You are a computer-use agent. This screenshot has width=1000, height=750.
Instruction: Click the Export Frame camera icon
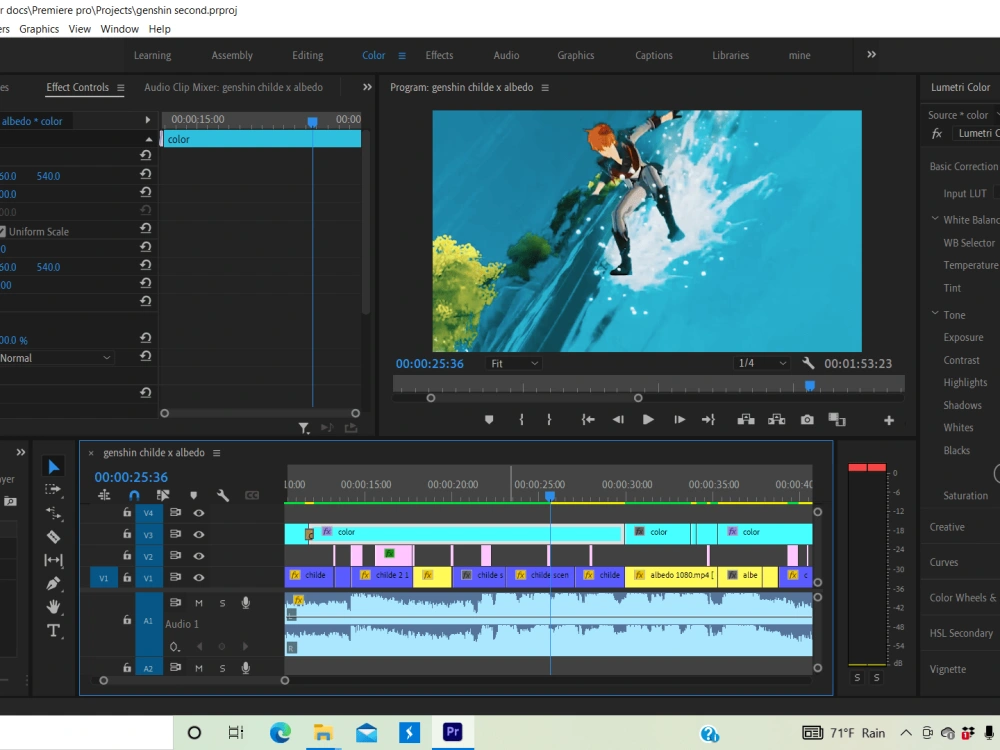(x=807, y=420)
